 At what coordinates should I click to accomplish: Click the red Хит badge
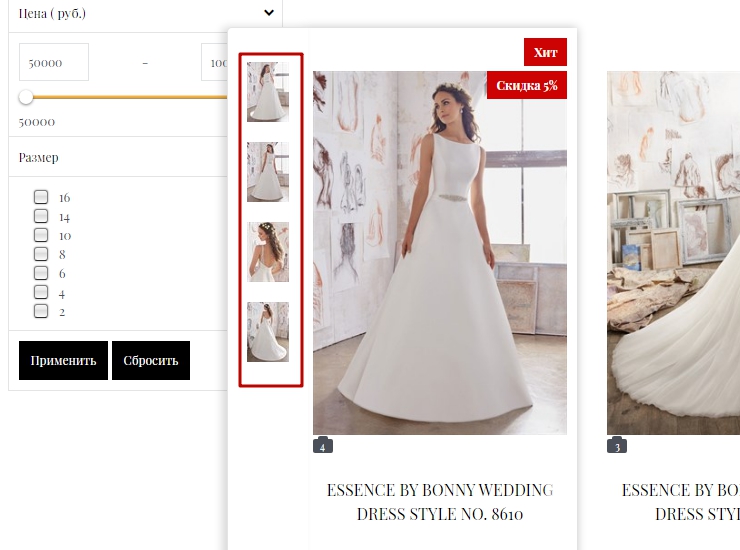pos(545,52)
